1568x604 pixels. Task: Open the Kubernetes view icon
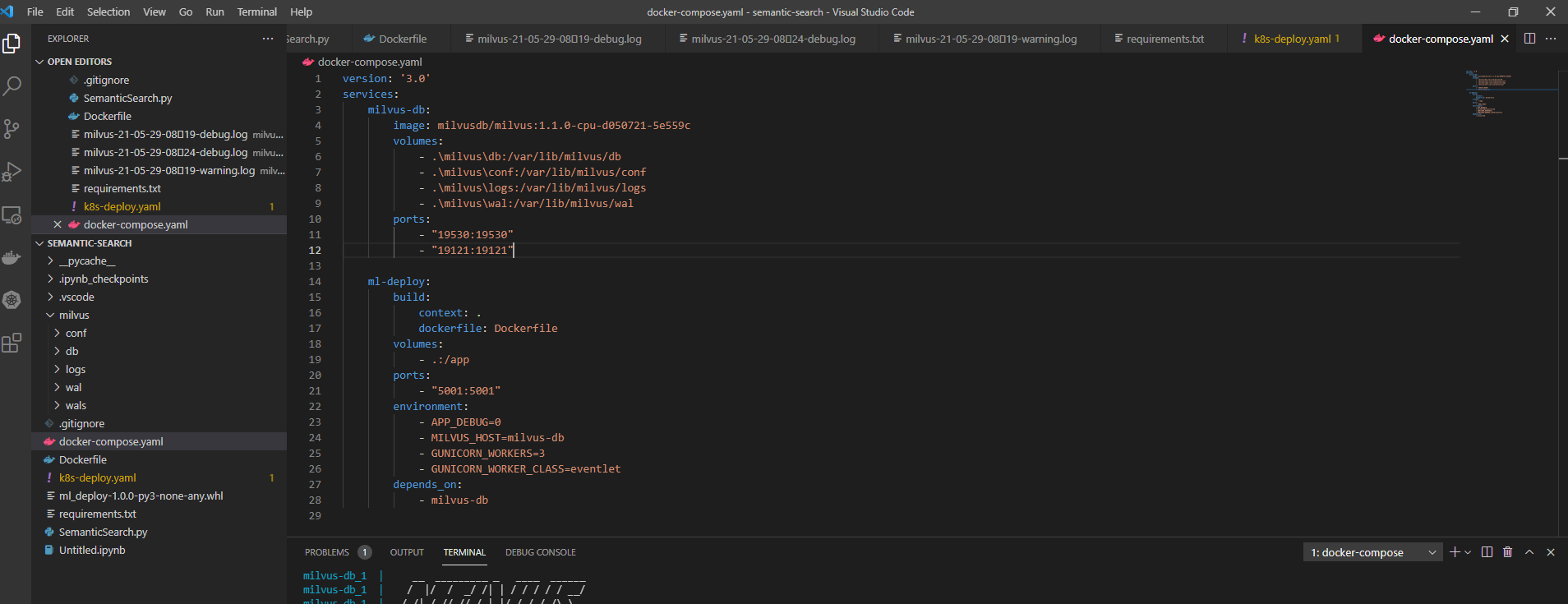(x=12, y=300)
